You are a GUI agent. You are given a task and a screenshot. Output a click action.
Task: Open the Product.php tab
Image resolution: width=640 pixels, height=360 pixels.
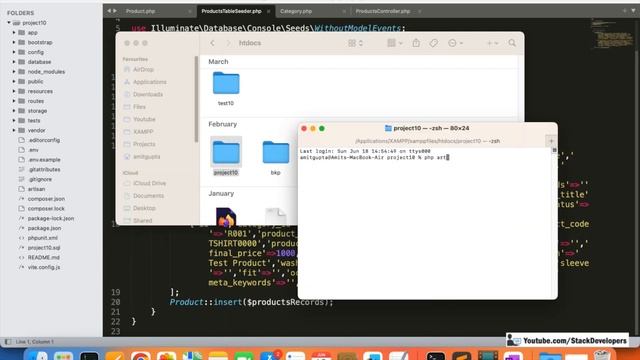(x=140, y=11)
